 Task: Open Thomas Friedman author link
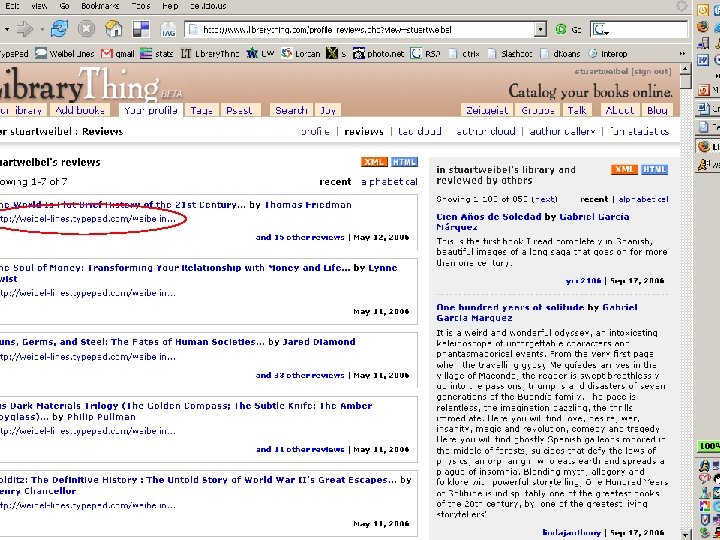pos(308,205)
